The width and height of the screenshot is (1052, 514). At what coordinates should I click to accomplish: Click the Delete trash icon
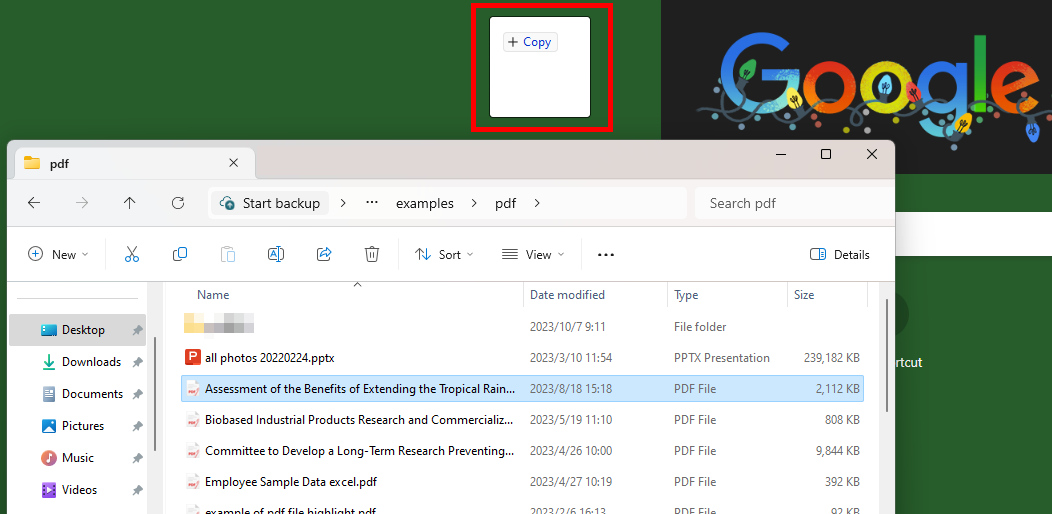click(x=372, y=254)
